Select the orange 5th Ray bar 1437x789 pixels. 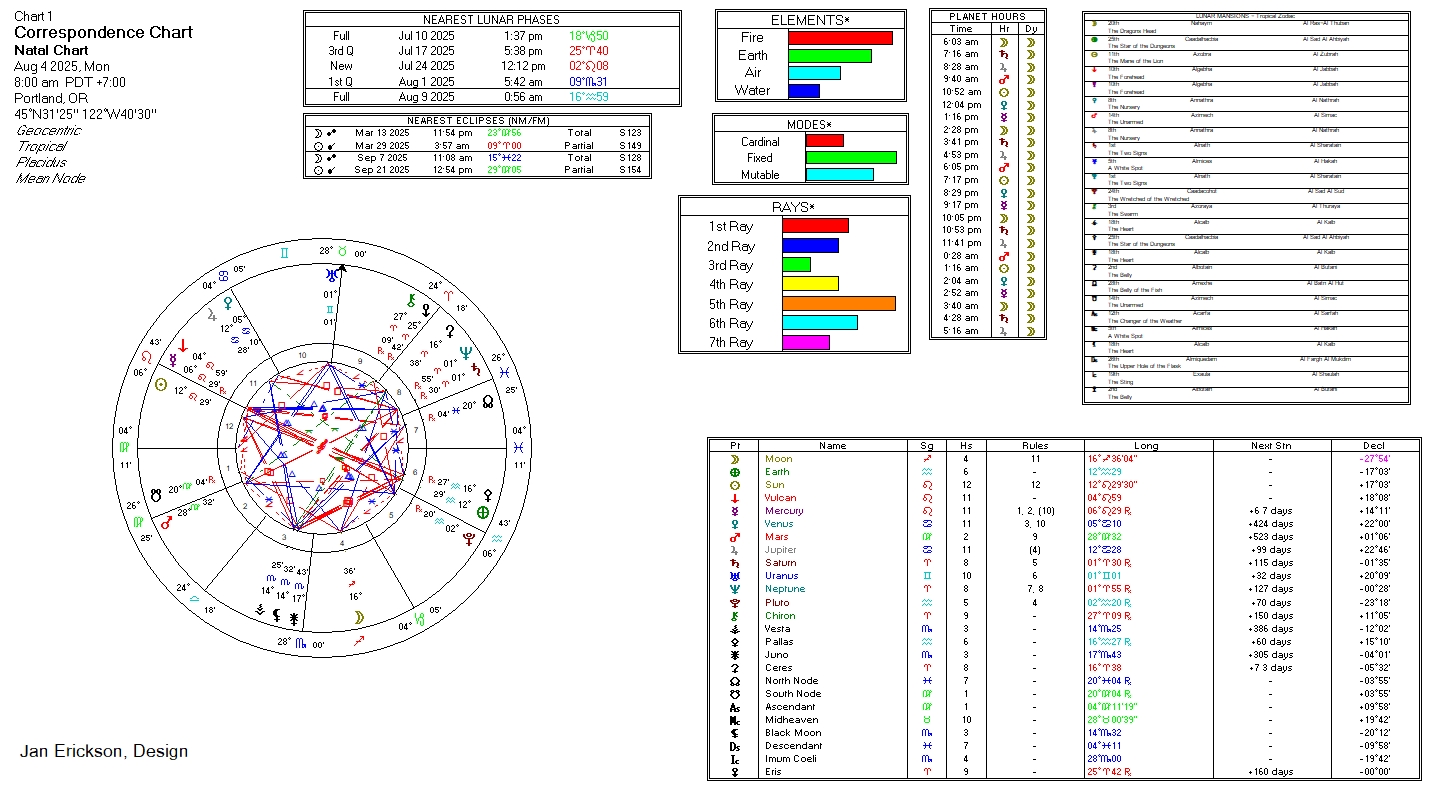[838, 304]
